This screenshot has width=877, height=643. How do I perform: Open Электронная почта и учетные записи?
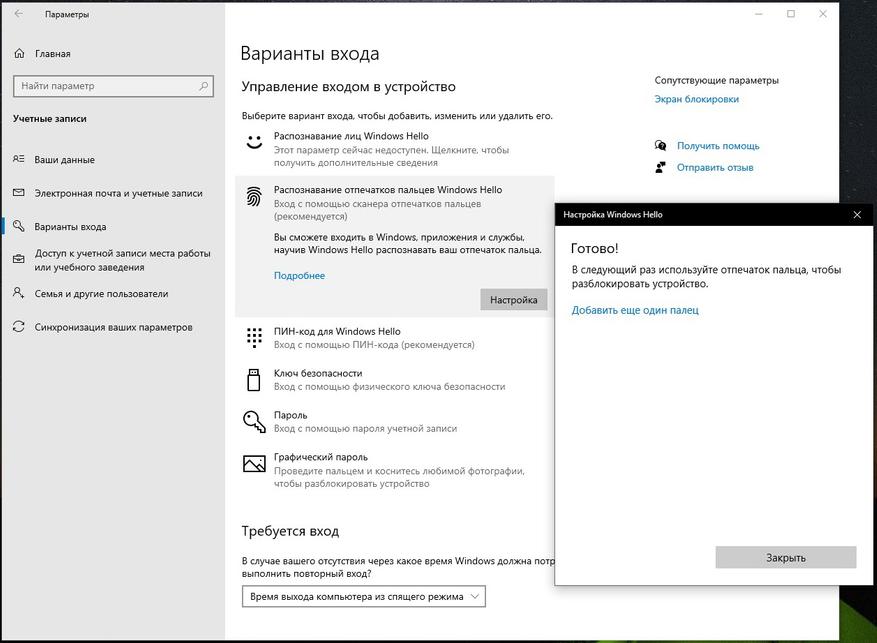pyautogui.click(x=118, y=193)
